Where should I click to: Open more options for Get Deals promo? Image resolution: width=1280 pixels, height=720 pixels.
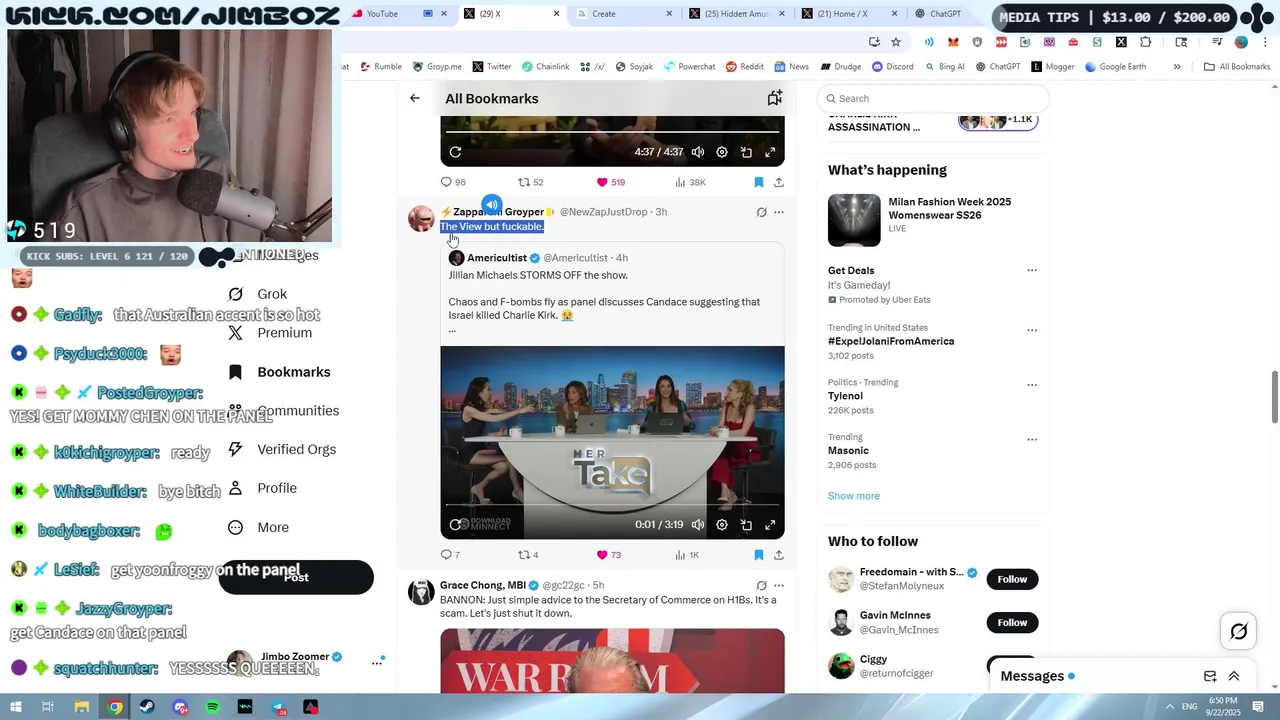pos(1032,270)
